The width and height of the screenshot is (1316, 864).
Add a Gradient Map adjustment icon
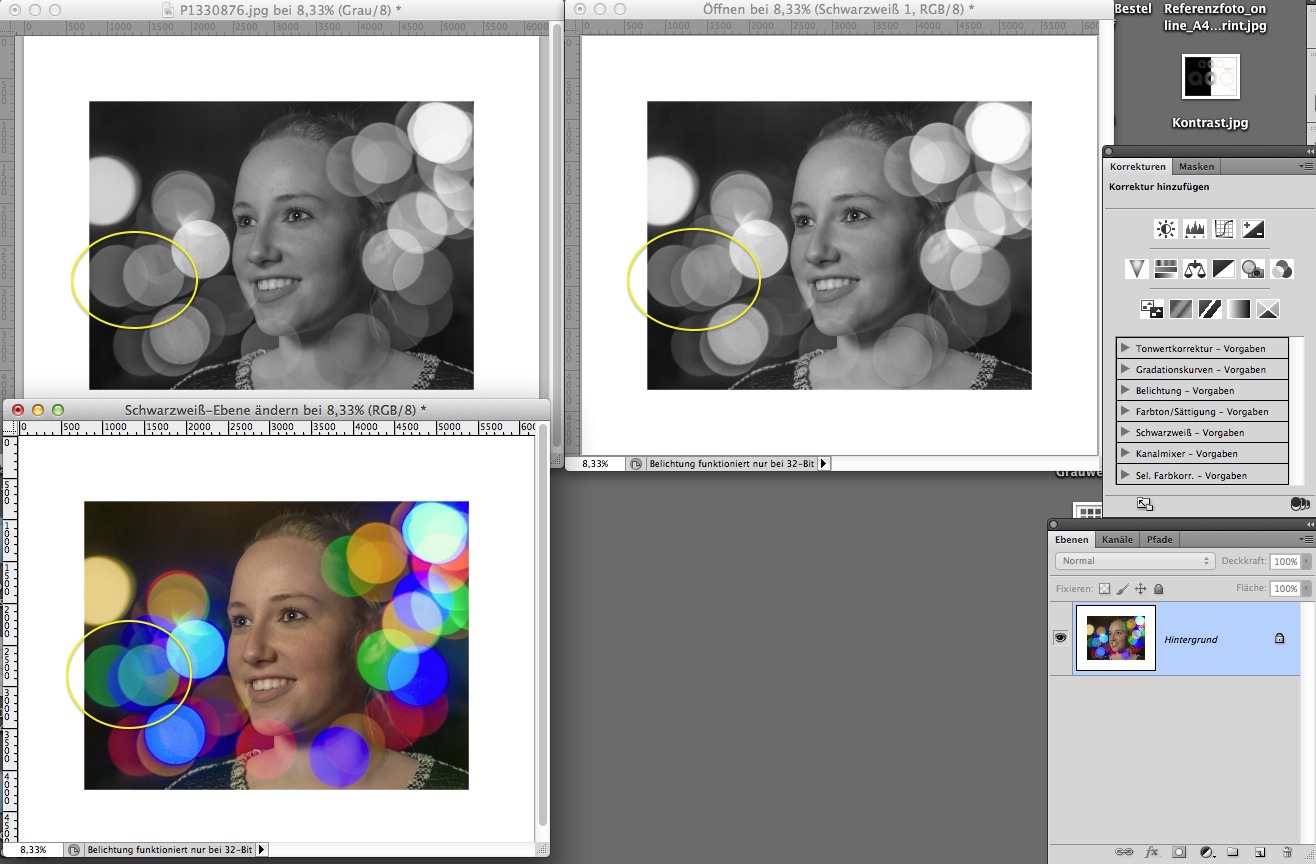1239,309
